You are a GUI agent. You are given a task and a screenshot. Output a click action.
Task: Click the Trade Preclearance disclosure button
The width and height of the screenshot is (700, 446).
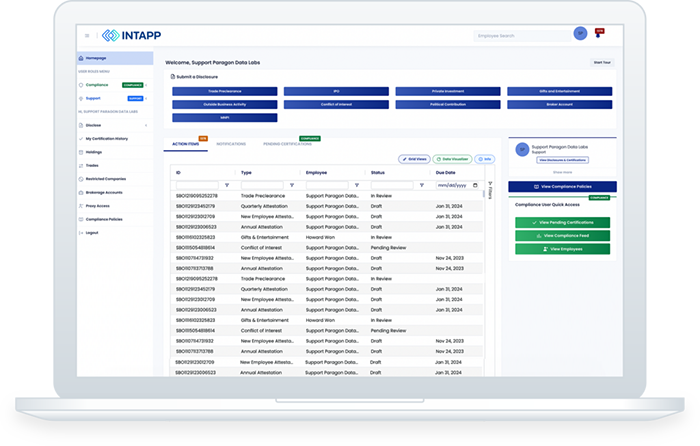(x=222, y=91)
